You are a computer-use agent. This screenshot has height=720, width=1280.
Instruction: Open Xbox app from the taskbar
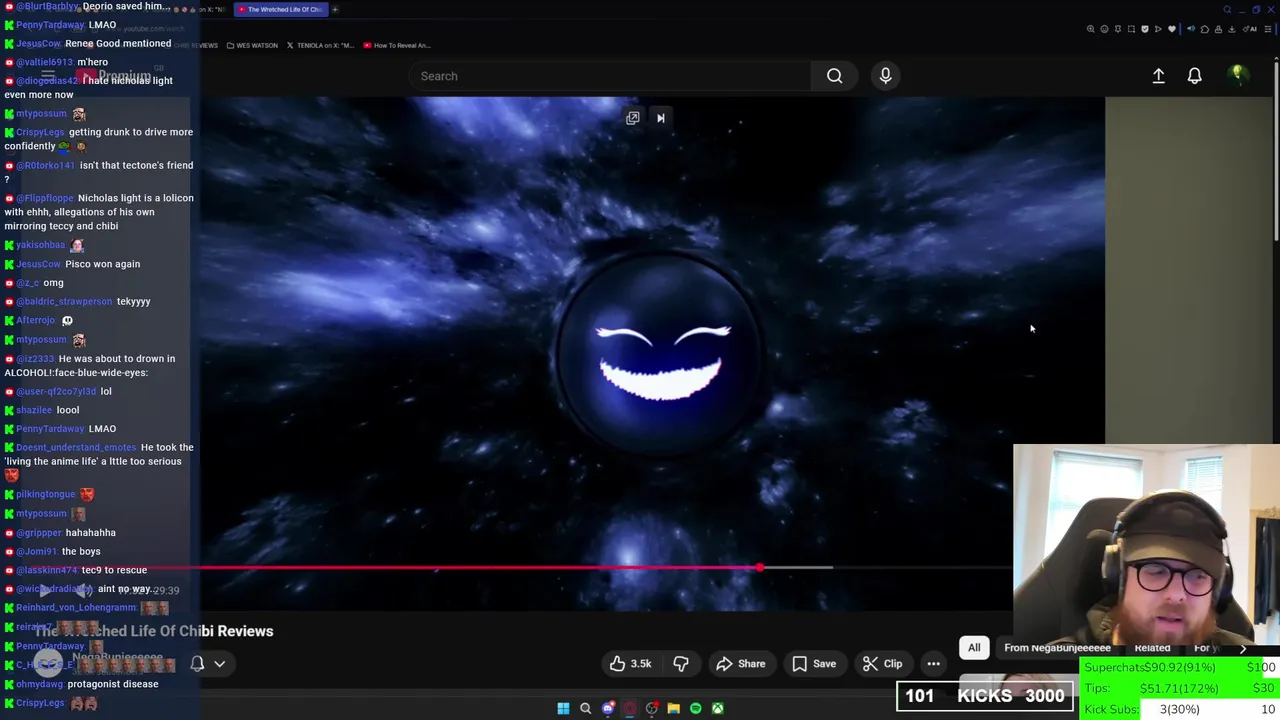(x=717, y=709)
